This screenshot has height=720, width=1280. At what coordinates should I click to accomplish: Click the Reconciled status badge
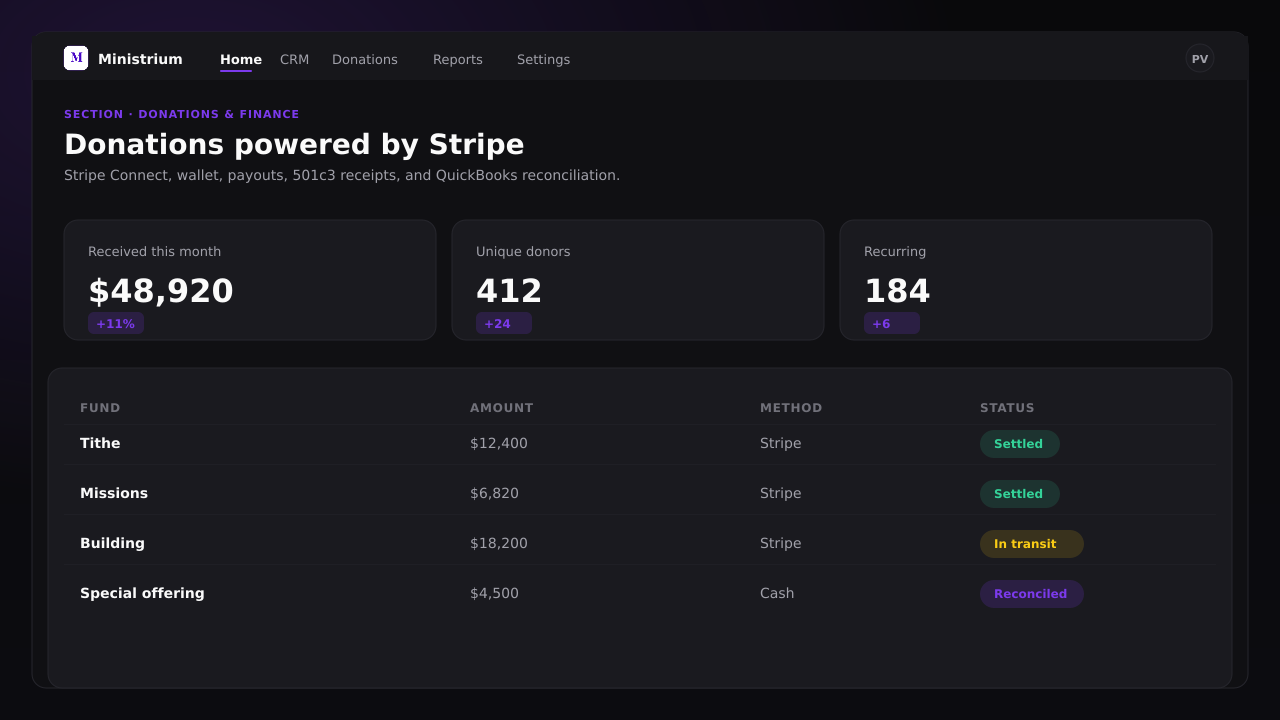pyautogui.click(x=1031, y=594)
